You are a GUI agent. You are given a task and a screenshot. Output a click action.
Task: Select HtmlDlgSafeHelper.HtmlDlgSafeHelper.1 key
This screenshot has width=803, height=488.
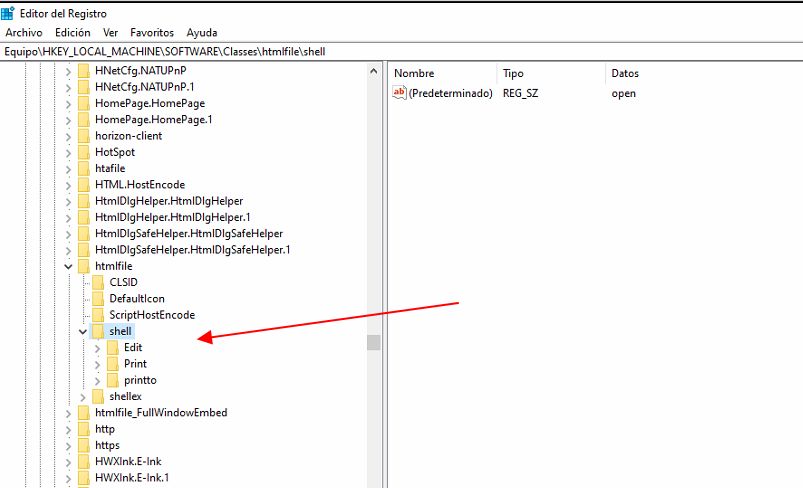[193, 250]
